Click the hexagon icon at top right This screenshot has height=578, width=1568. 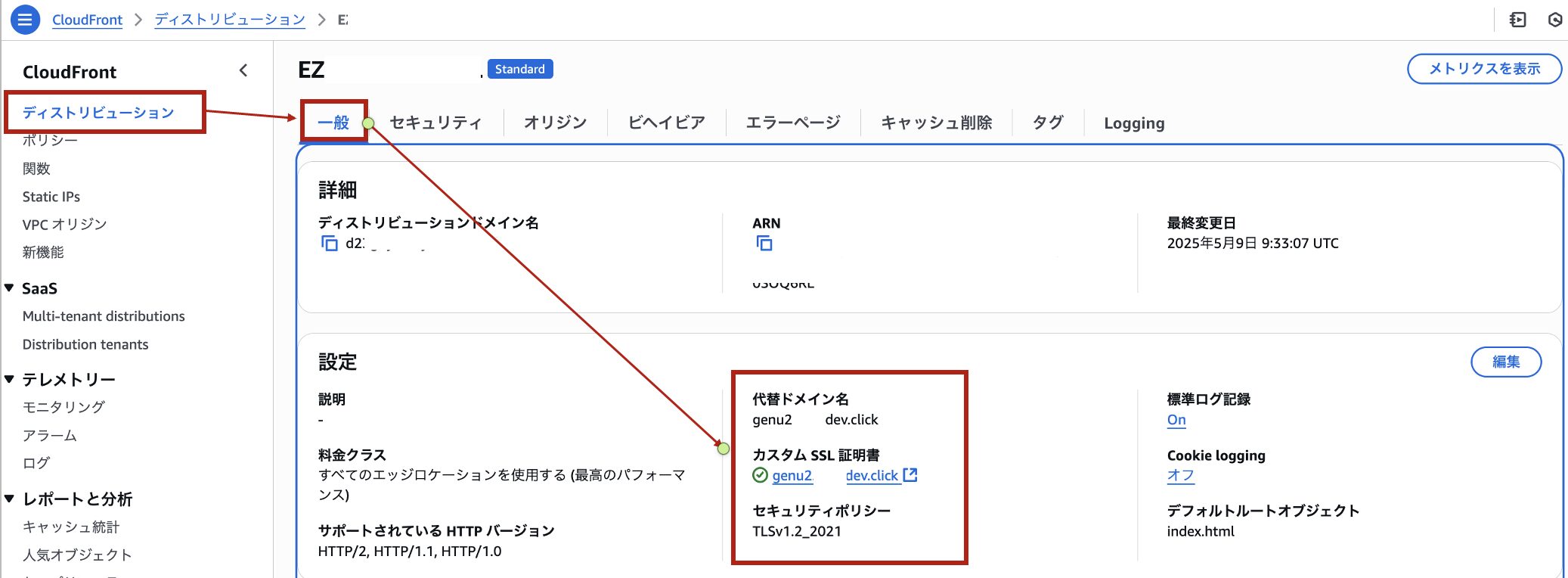[x=1555, y=20]
